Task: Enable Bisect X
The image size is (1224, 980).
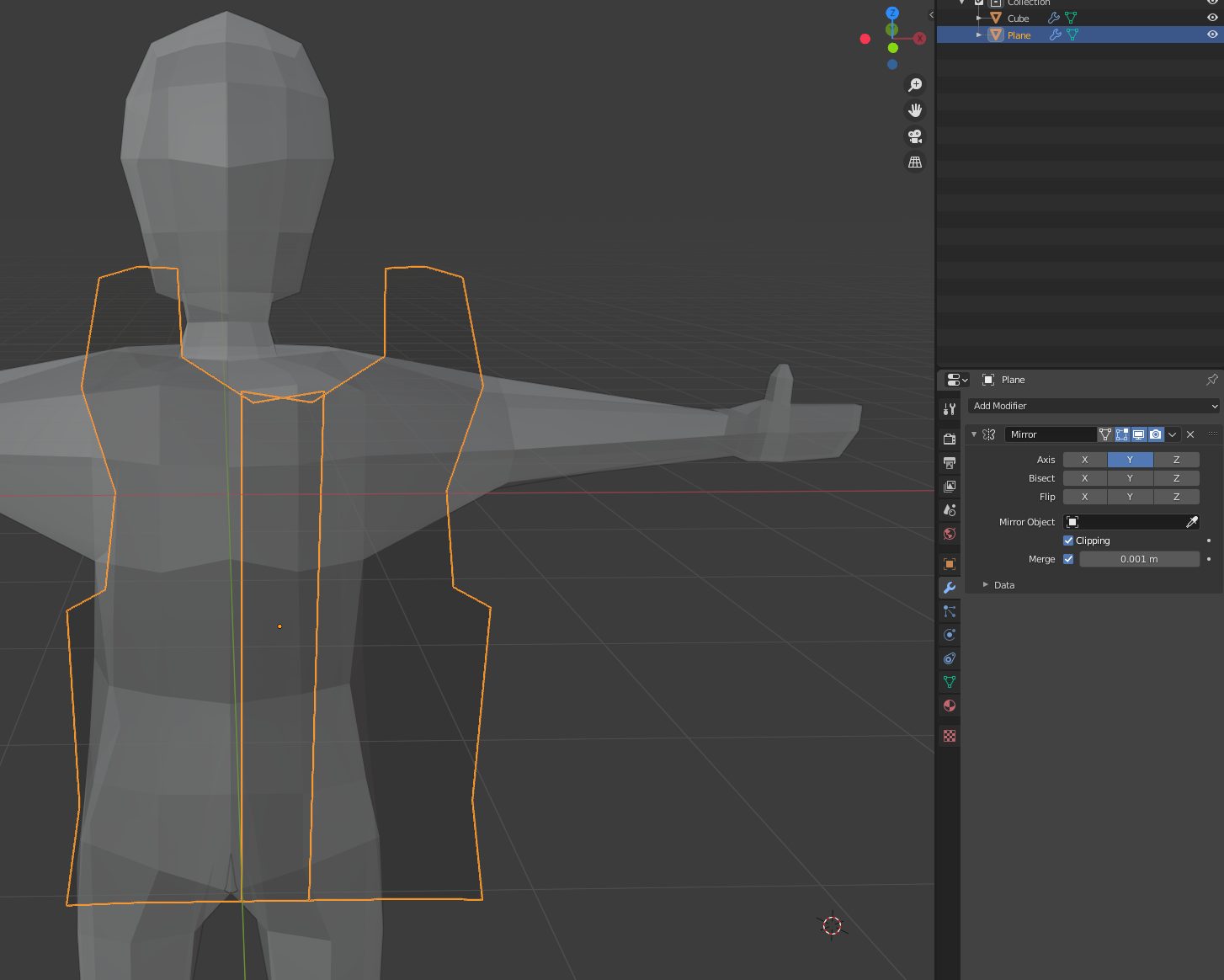Action: (x=1085, y=478)
